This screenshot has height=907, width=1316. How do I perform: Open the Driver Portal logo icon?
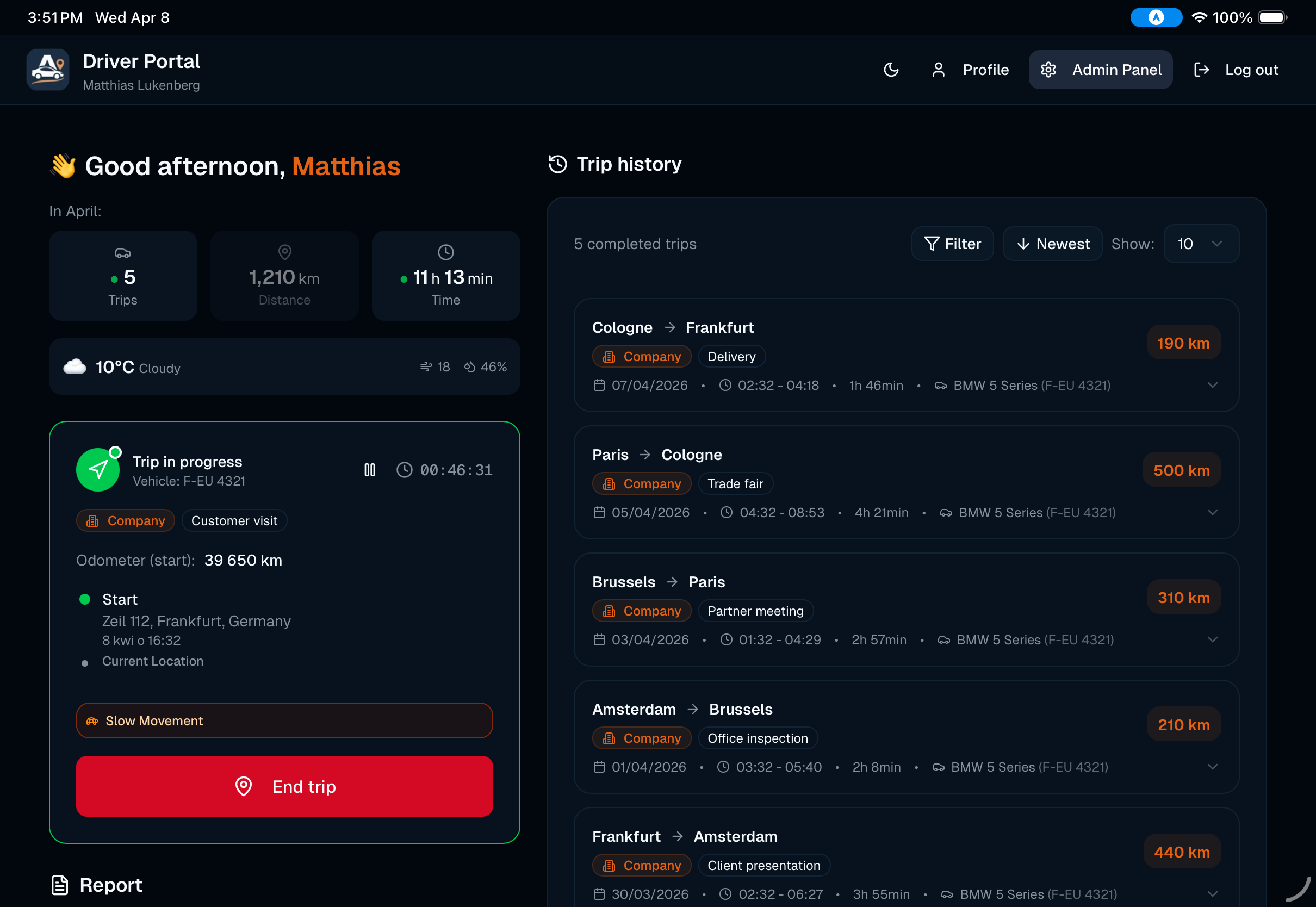(47, 70)
